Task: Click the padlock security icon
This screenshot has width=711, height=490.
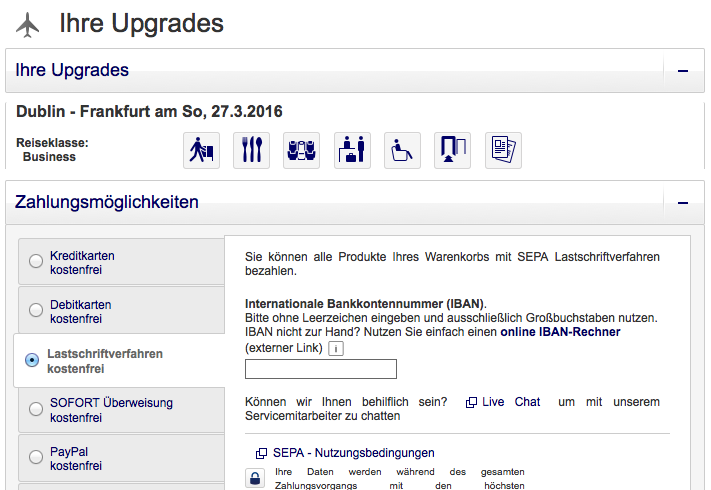Action: point(256,479)
